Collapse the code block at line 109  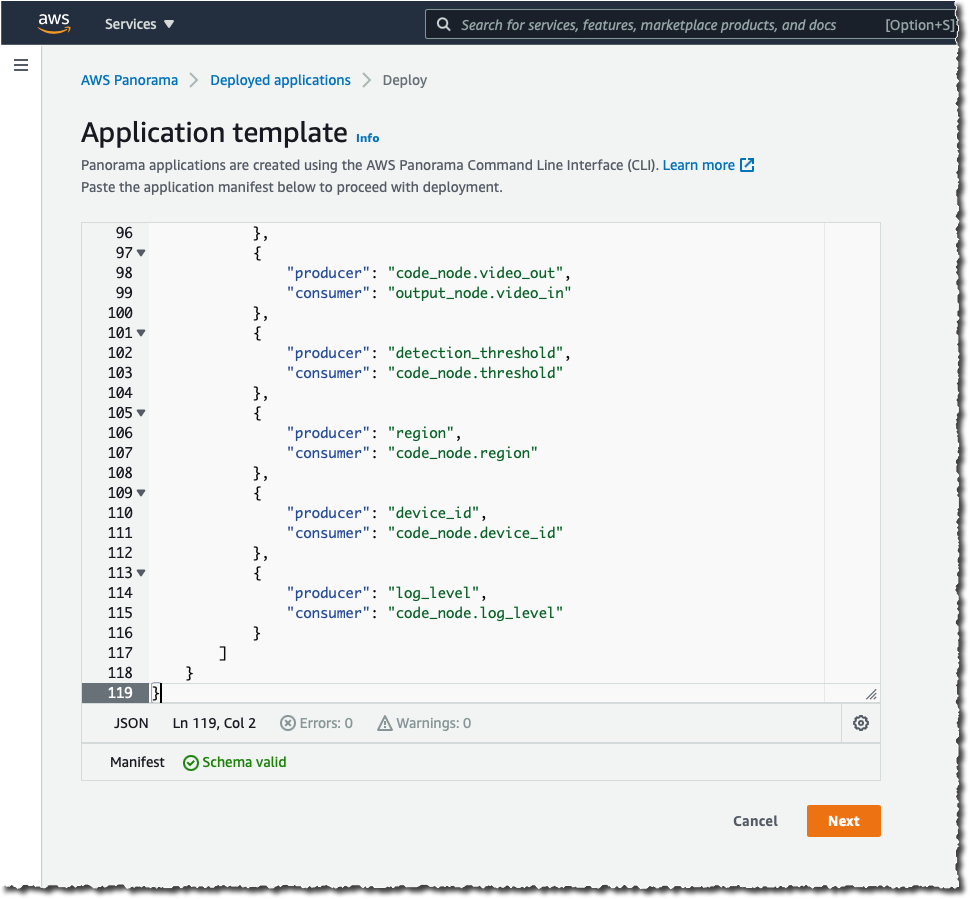(x=141, y=493)
